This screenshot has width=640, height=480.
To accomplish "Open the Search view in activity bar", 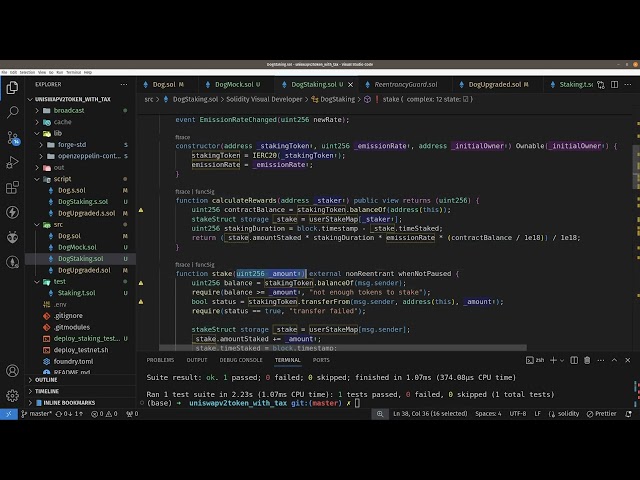I will coord(12,112).
